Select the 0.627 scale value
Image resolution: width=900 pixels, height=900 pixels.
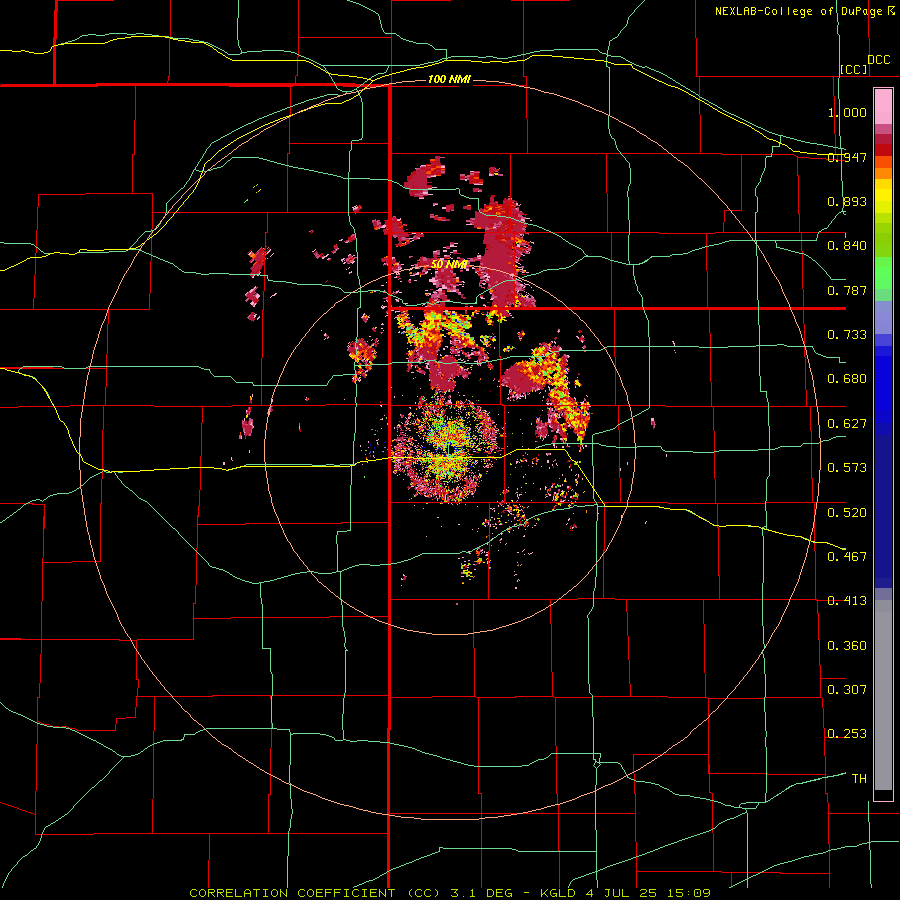click(x=847, y=424)
